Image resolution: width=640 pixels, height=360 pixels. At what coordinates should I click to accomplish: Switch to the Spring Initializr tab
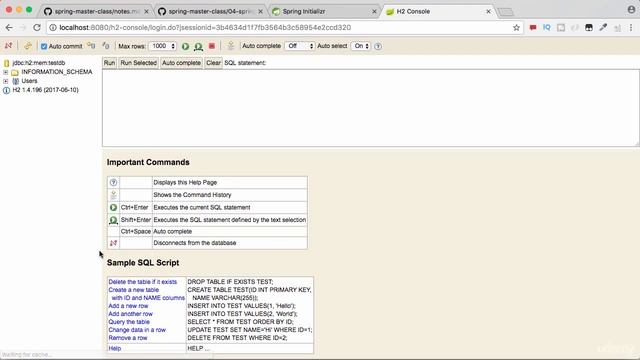point(324,11)
